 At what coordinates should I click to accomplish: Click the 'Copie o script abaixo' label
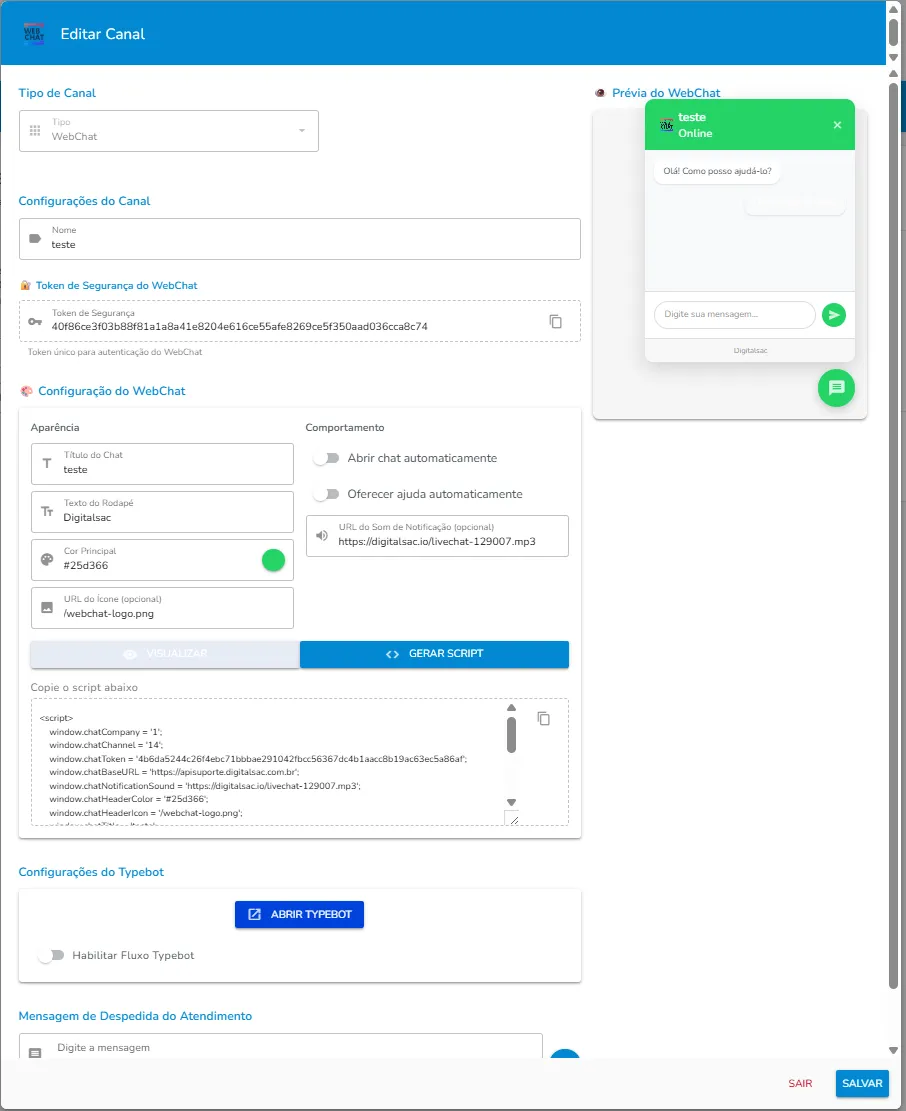pos(84,687)
